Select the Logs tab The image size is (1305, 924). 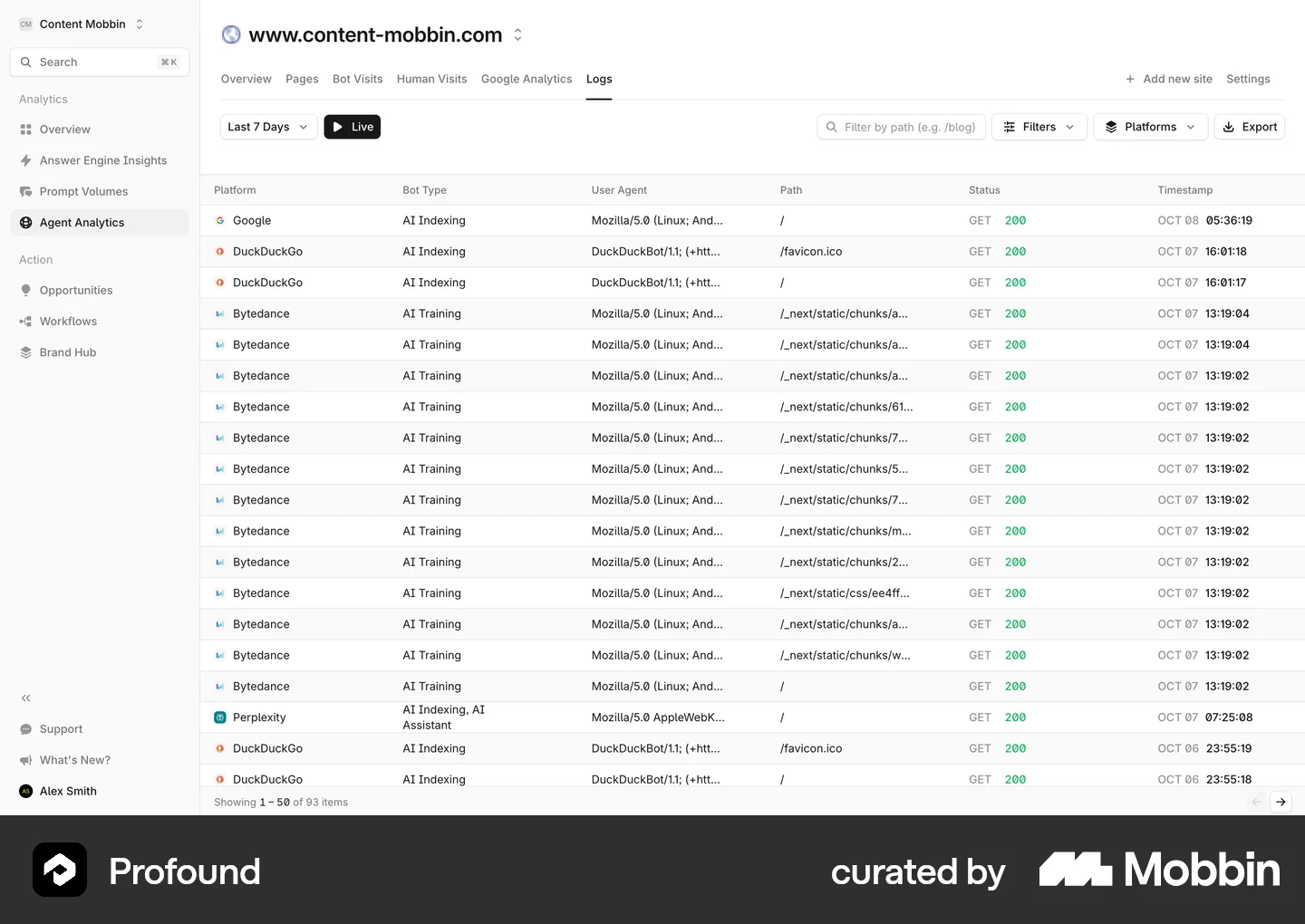599,79
